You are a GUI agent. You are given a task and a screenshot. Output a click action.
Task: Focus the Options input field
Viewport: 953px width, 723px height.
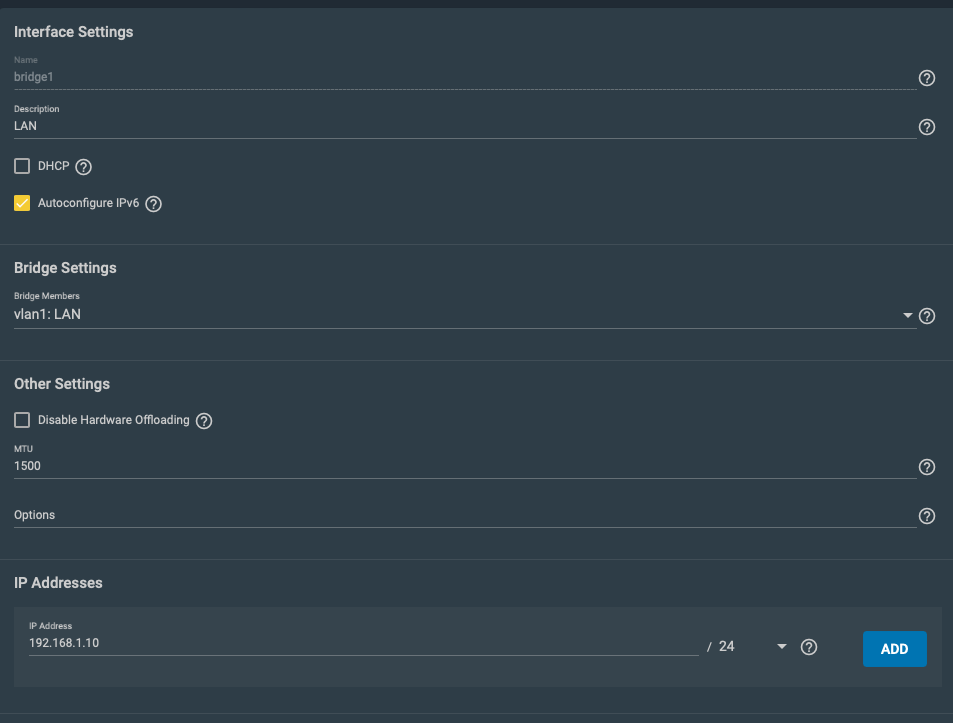[465, 515]
